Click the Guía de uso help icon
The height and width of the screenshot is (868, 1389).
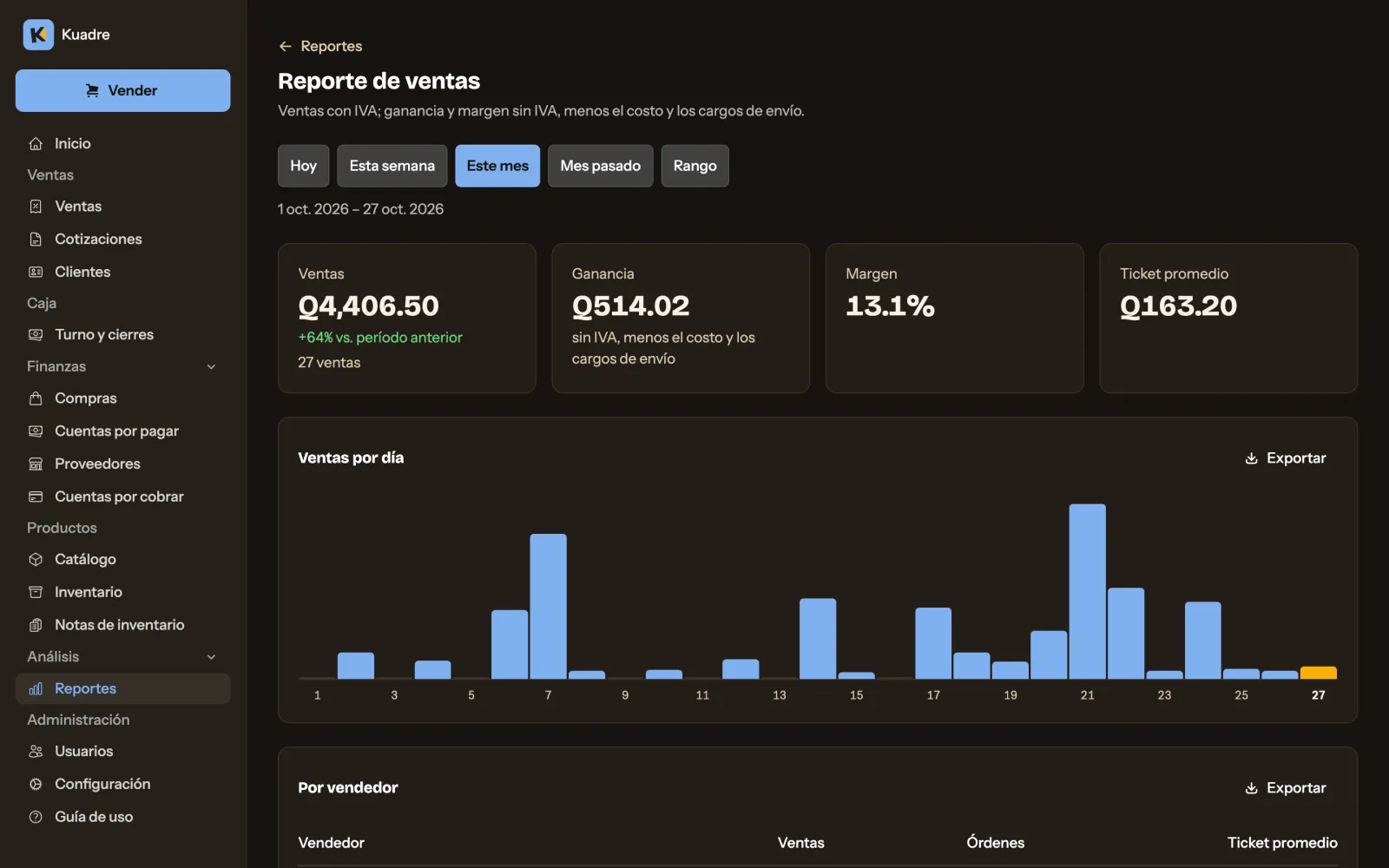tap(36, 817)
